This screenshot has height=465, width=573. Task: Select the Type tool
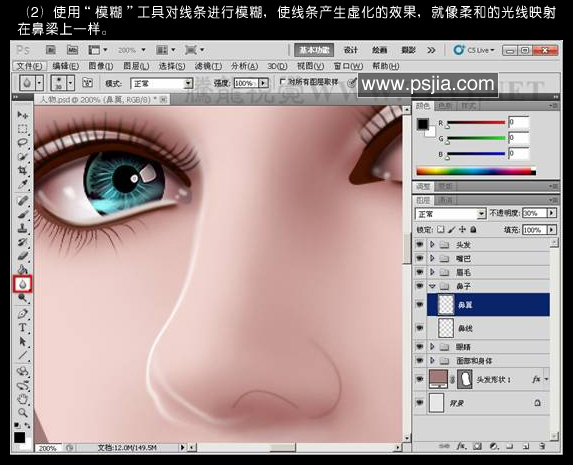point(23,328)
